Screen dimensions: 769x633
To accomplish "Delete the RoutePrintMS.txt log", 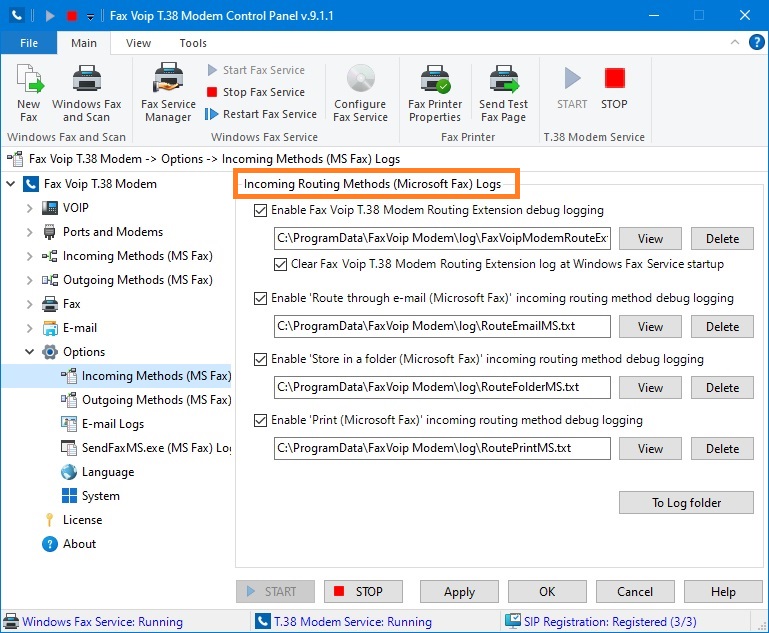I will pyautogui.click(x=722, y=449).
